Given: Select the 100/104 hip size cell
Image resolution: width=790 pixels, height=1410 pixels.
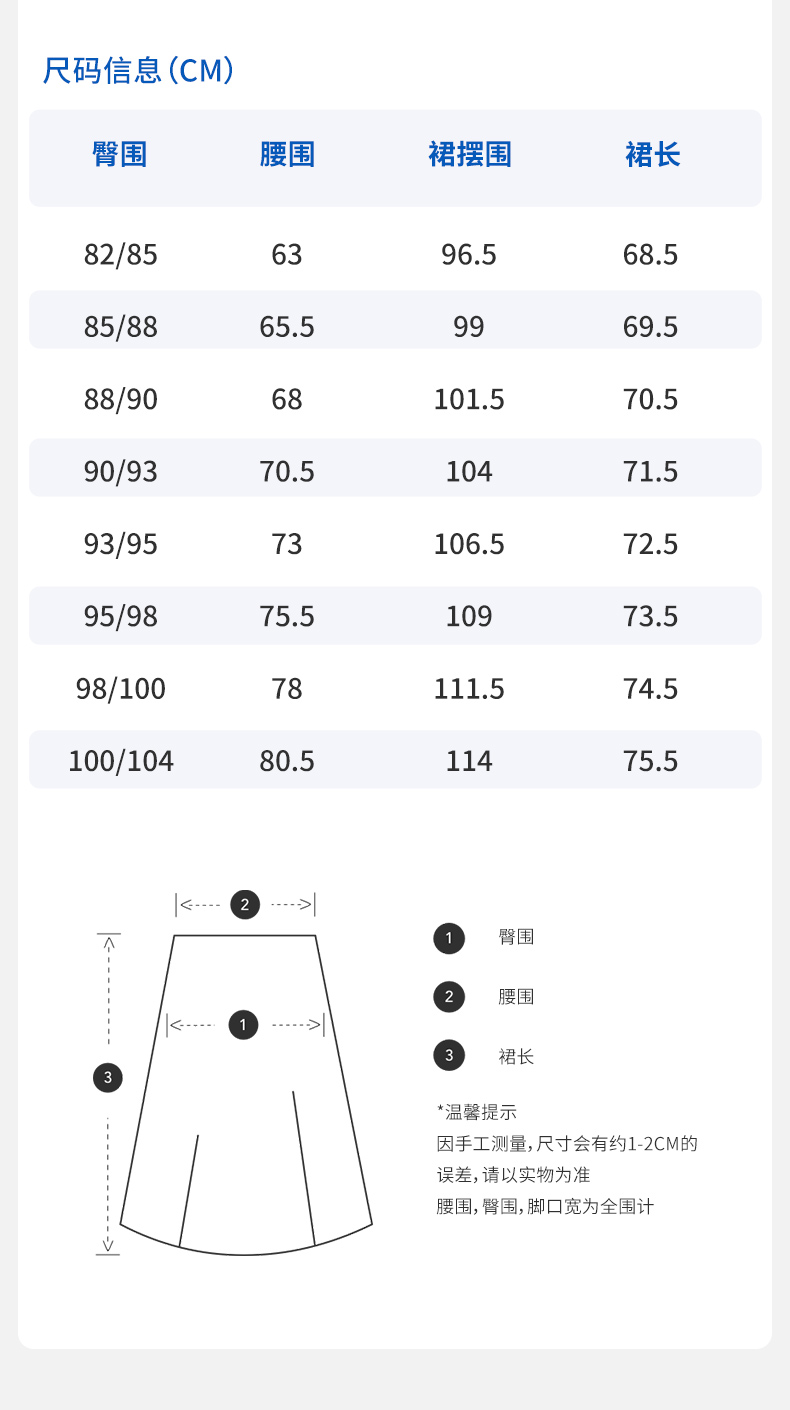Looking at the screenshot, I should tap(121, 761).
